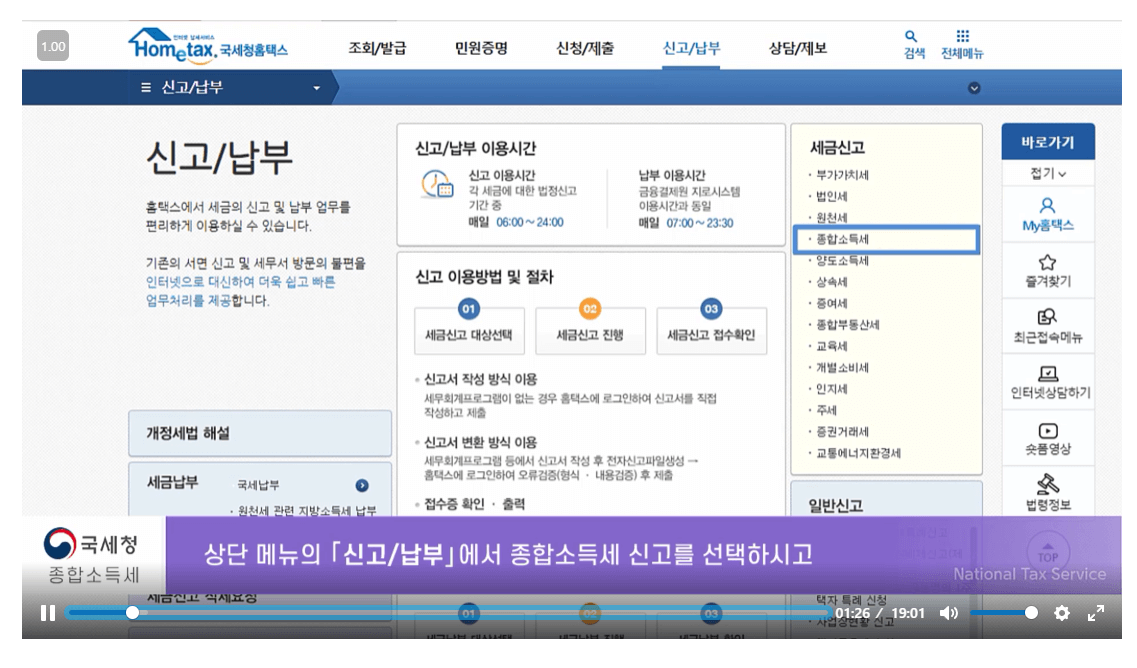Click the 바로가기 header
The width and height of the screenshot is (1137, 668).
point(1048,142)
